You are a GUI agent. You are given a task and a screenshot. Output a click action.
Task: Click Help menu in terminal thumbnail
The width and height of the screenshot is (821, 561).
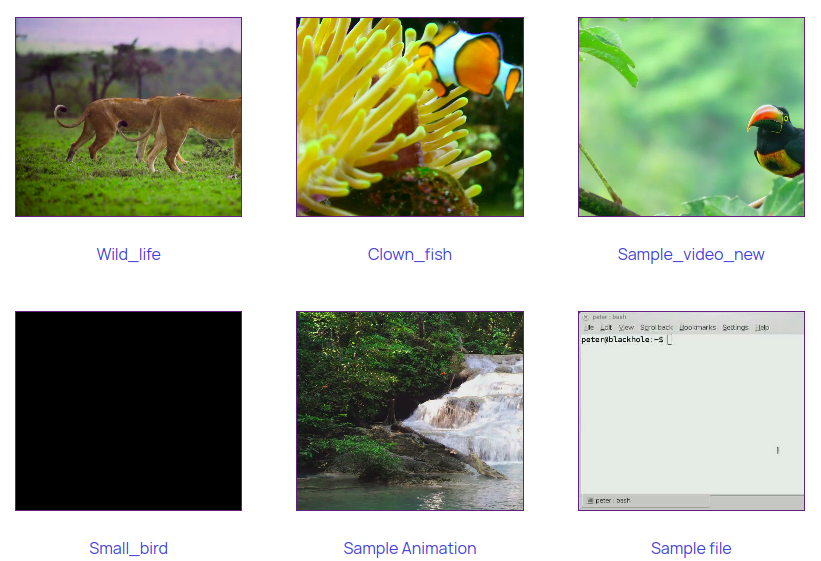[x=762, y=328]
